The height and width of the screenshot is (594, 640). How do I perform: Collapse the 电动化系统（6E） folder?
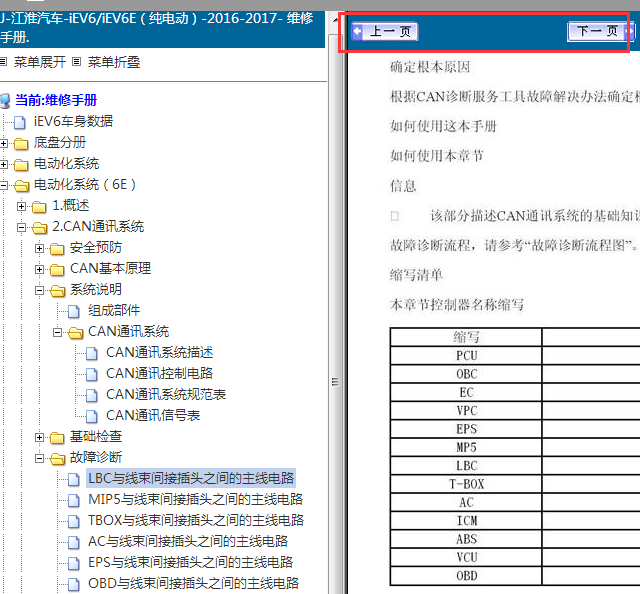pyautogui.click(x=4, y=186)
